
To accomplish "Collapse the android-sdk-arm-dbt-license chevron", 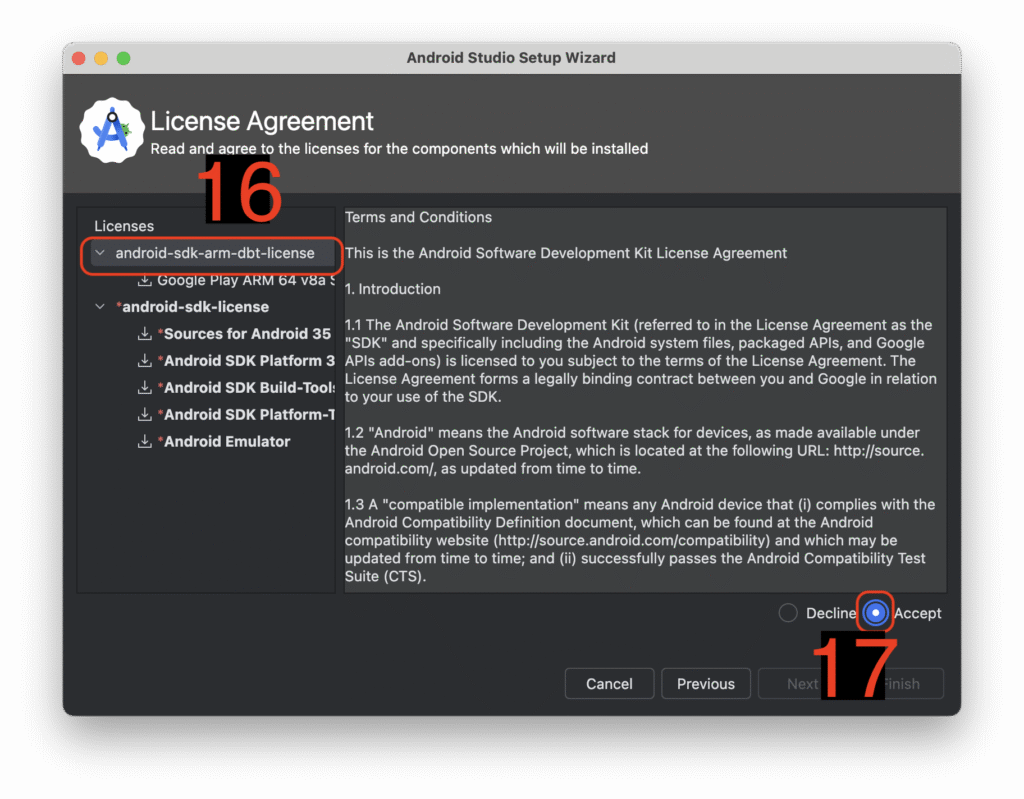I will pyautogui.click(x=100, y=253).
